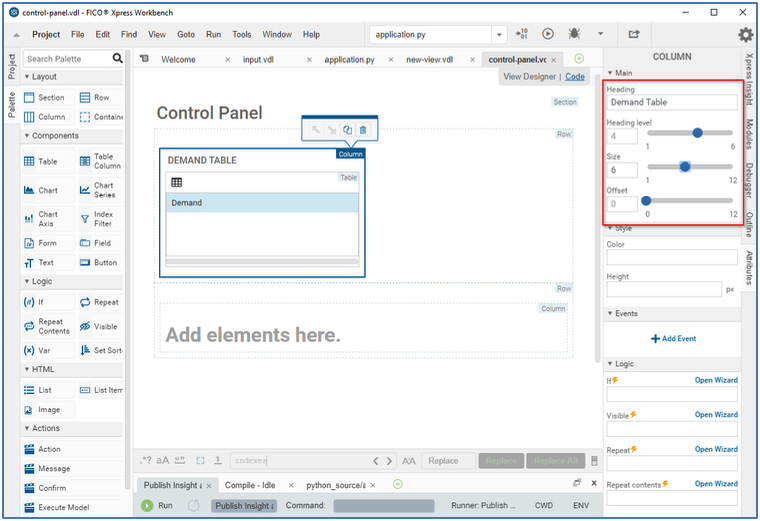Select the Chart Series component
This screenshot has width=760, height=521.
[100, 190]
